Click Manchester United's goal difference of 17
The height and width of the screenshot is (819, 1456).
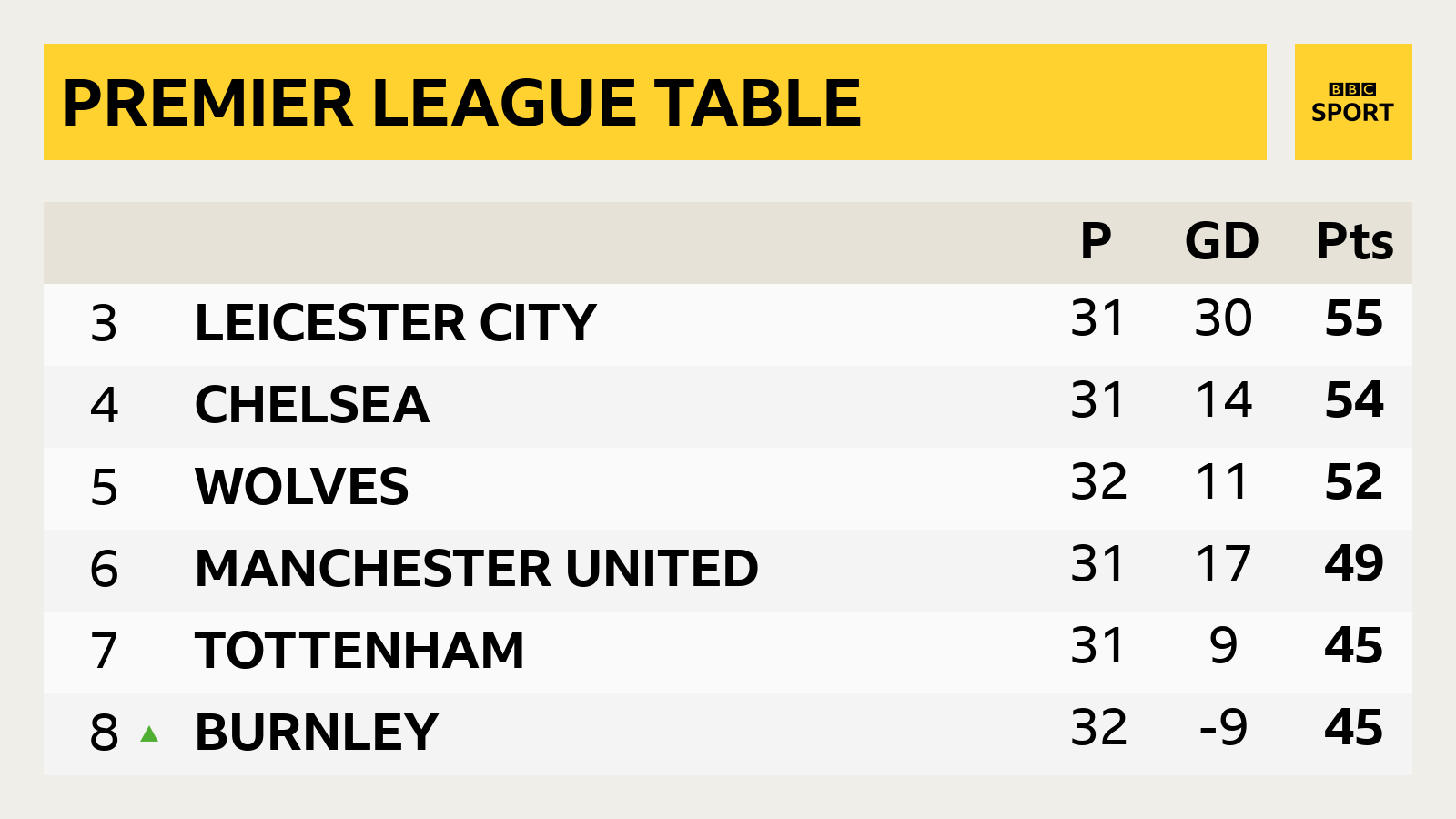pyautogui.click(x=1223, y=564)
